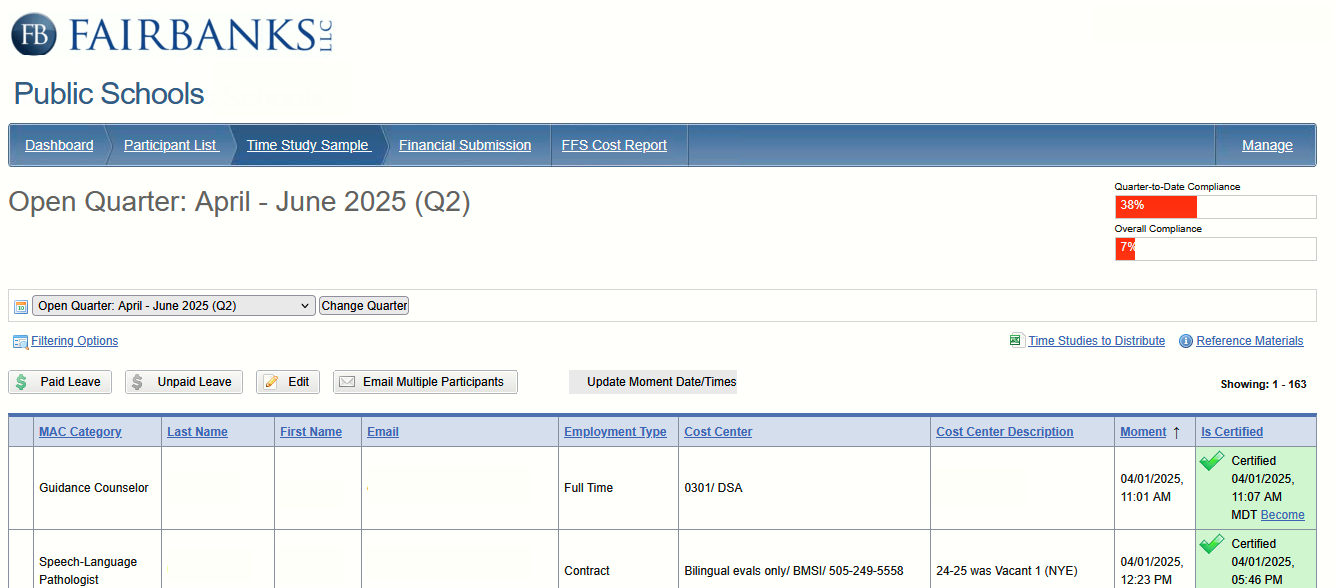Click the Filtering Options icon
The image size is (1336, 588).
tap(20, 341)
